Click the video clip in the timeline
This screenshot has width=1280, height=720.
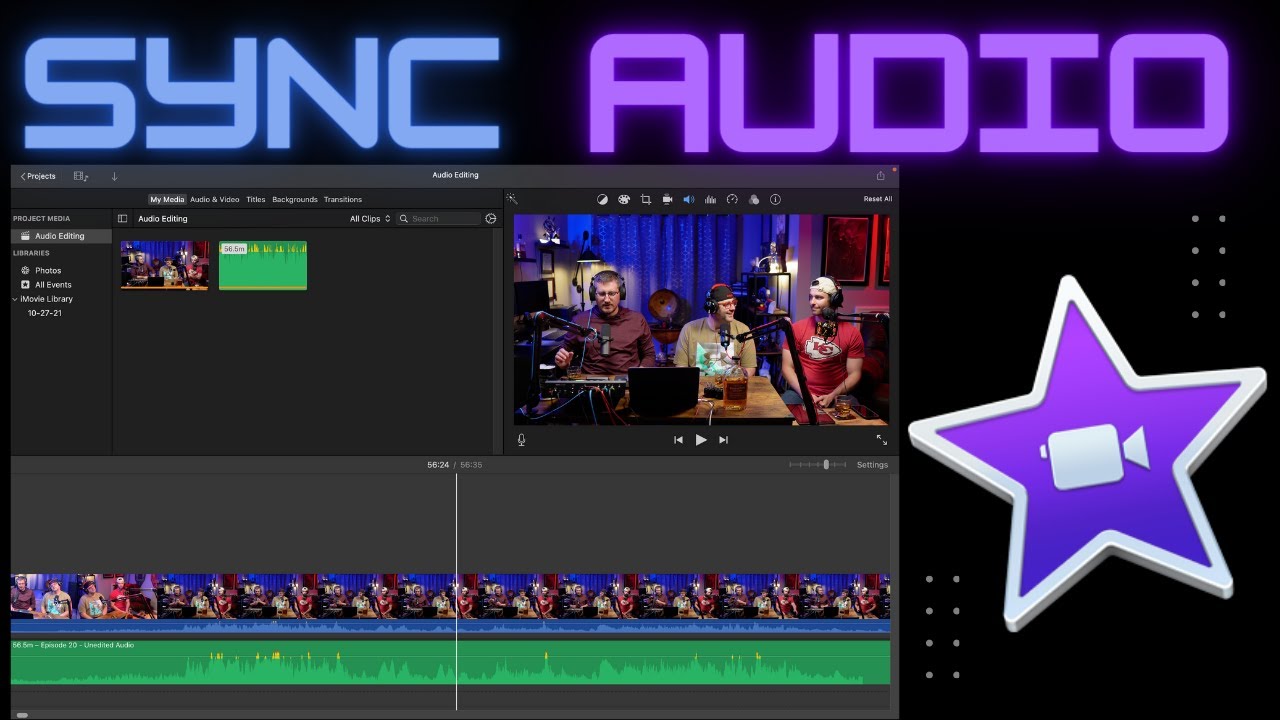(x=450, y=596)
